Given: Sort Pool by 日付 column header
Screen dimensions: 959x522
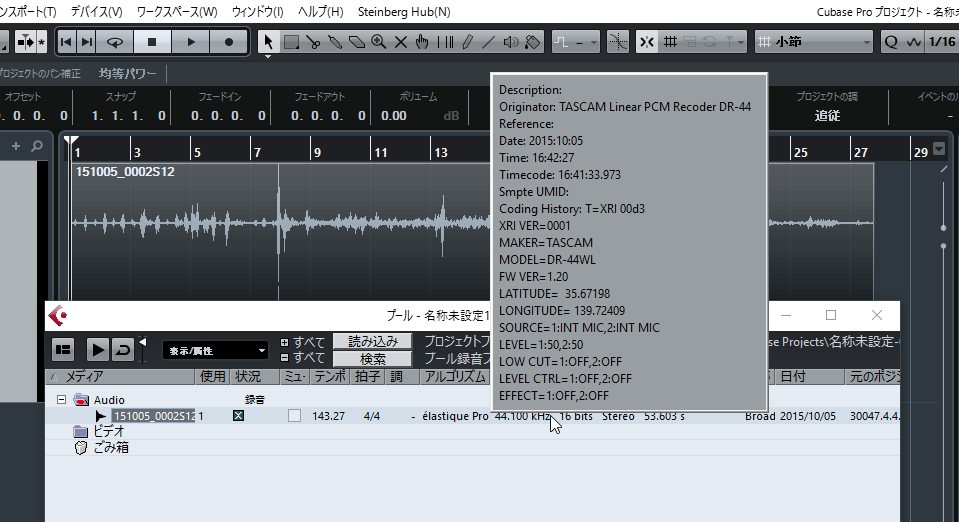Looking at the screenshot, I should pyautogui.click(x=810, y=376).
